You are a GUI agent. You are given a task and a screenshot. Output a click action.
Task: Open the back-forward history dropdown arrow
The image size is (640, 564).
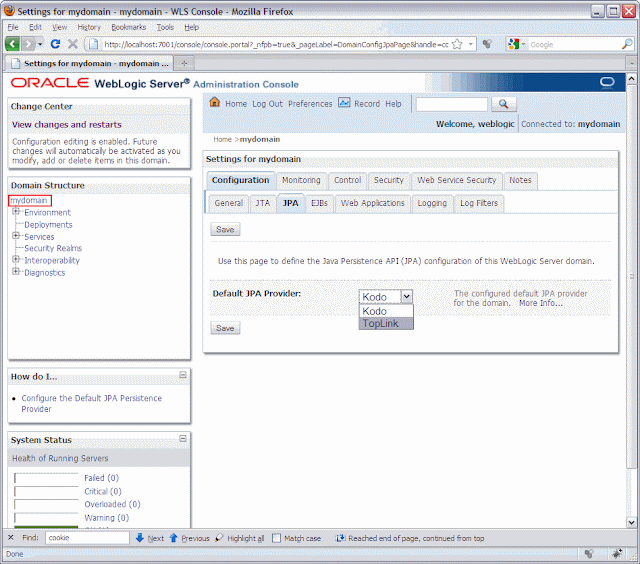pyautogui.click(x=40, y=44)
